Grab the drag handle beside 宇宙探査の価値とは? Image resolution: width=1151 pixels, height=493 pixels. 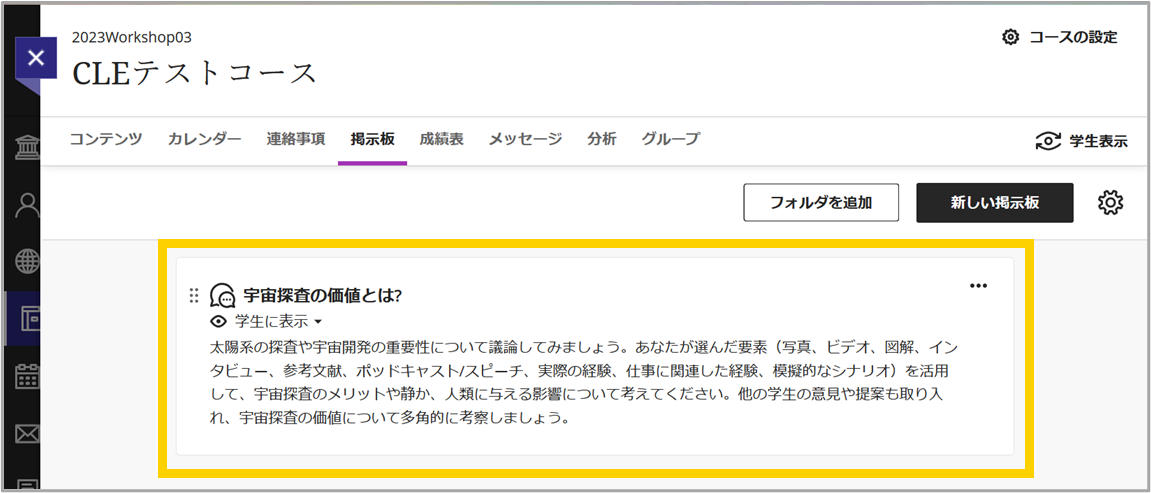tap(194, 296)
